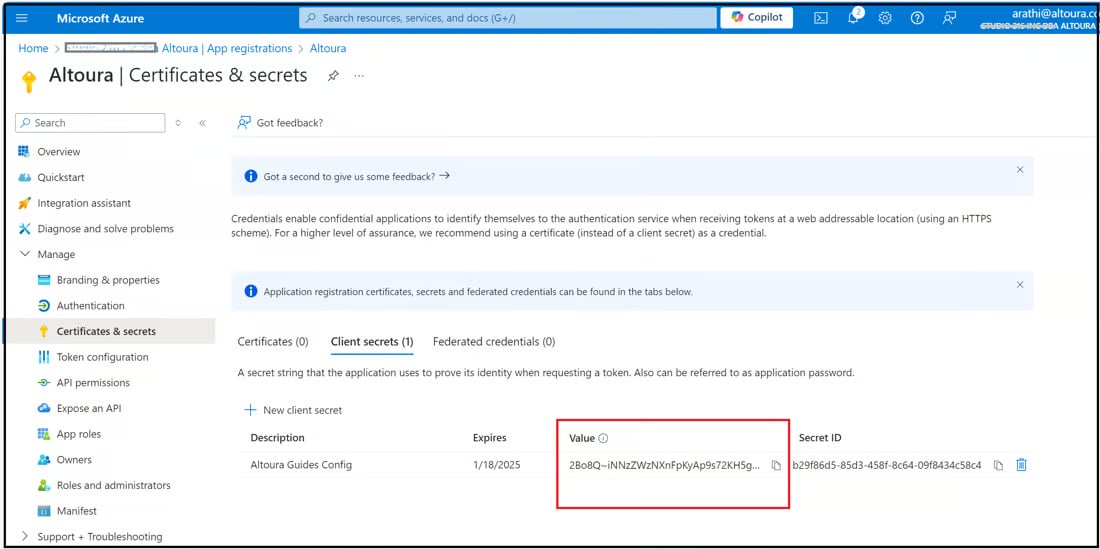Open API permissions
Image resolution: width=1100 pixels, height=549 pixels.
coord(93,383)
